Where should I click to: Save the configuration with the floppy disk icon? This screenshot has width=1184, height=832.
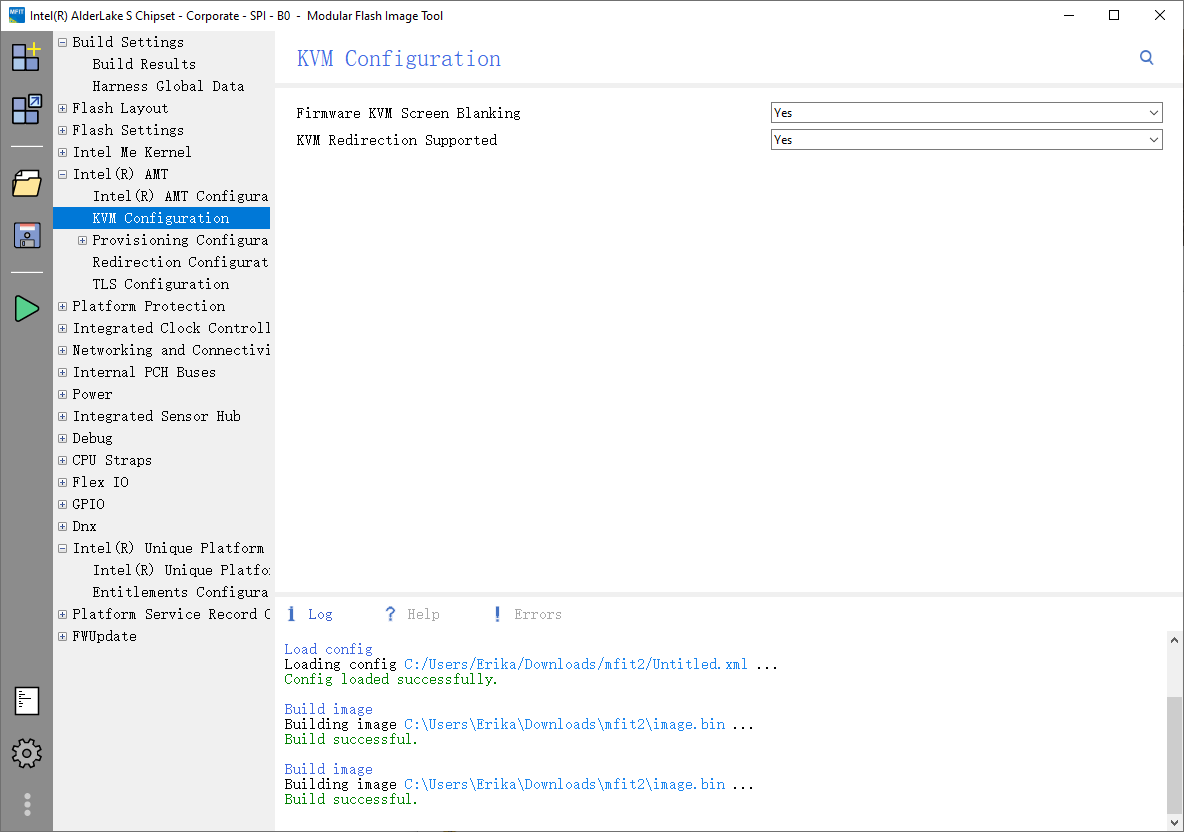pyautogui.click(x=26, y=234)
